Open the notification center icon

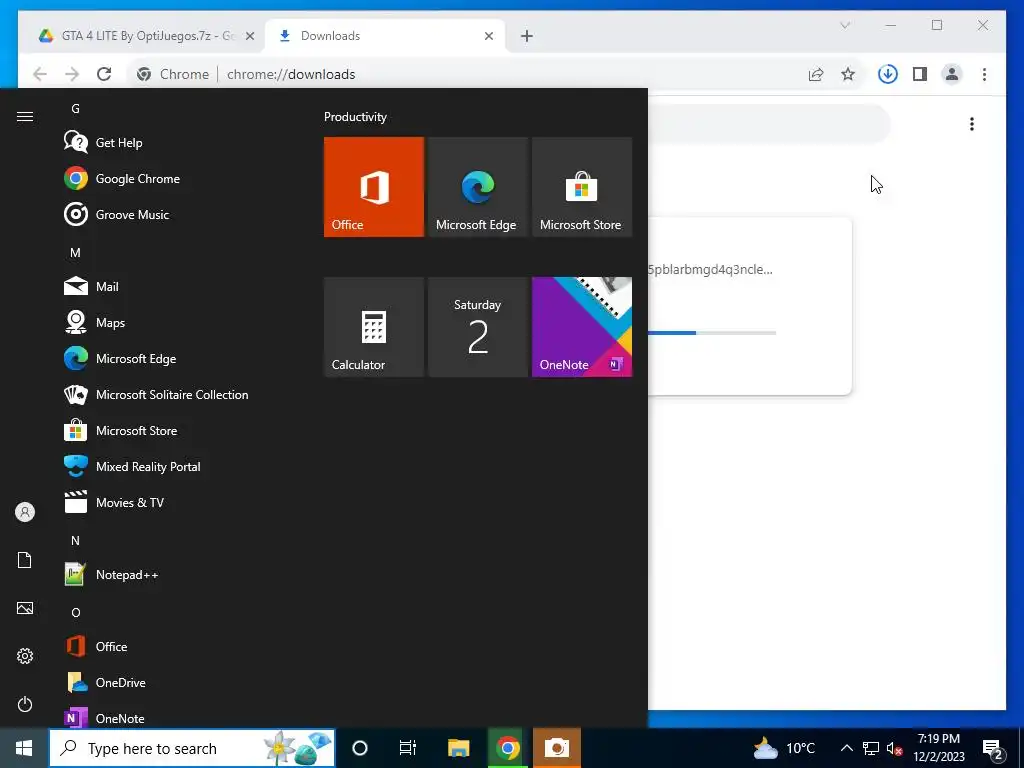(x=993, y=748)
